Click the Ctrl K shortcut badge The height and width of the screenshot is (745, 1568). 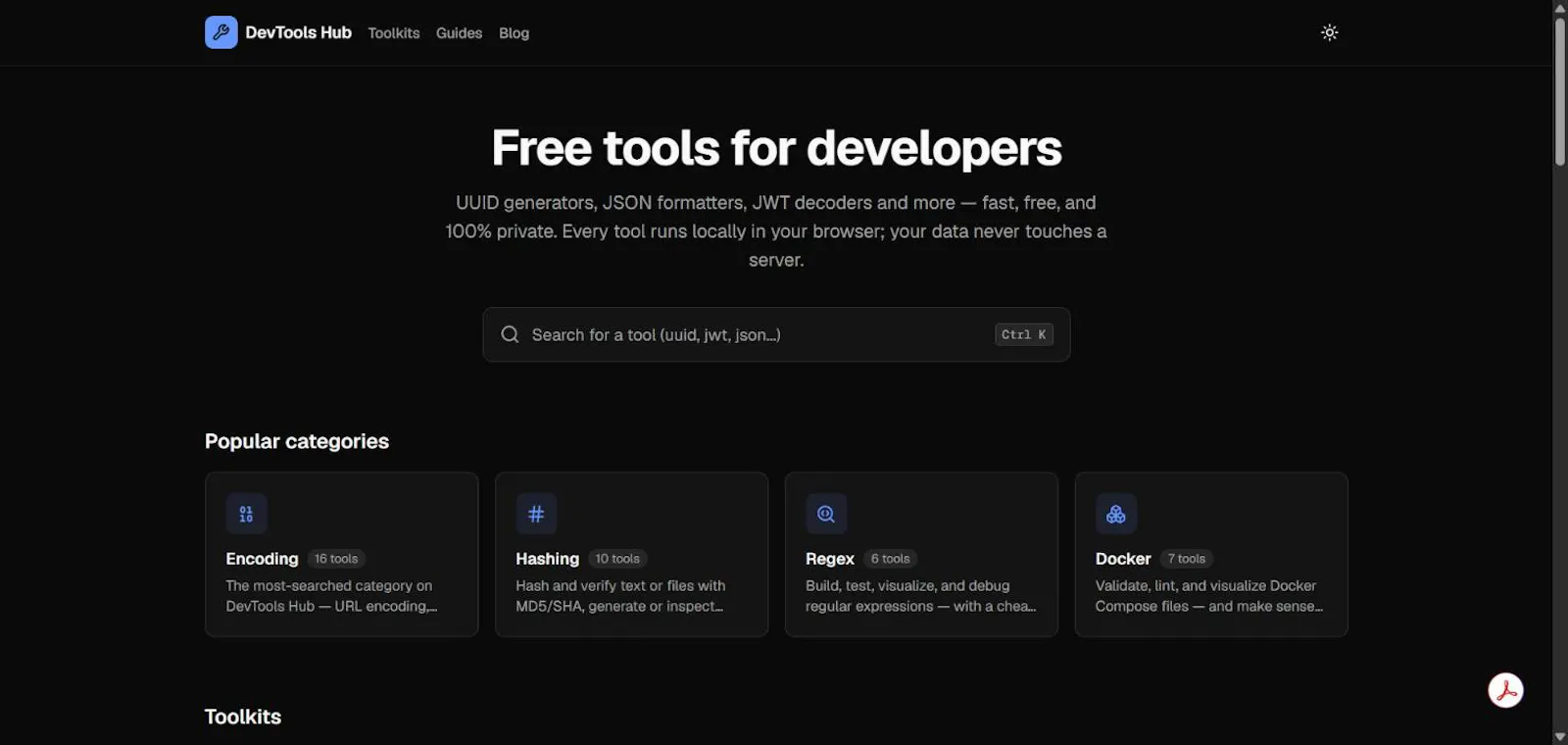pyautogui.click(x=1024, y=334)
